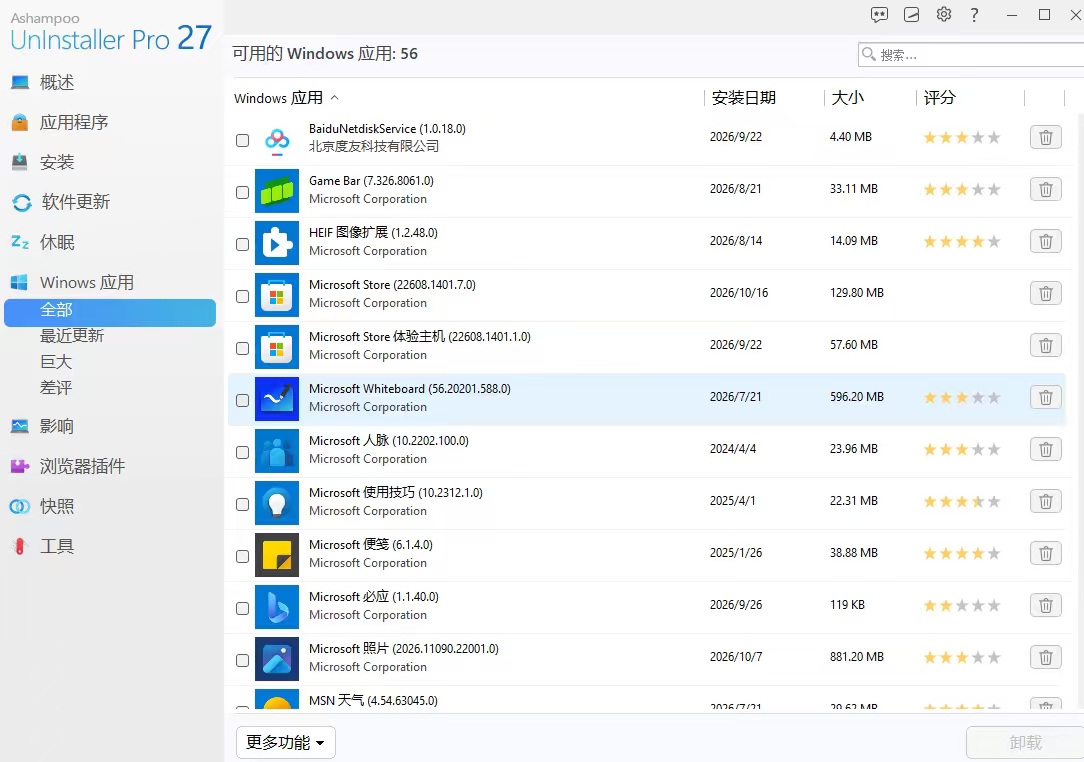1084x762 pixels.
Task: Click trash icon for Game Bar
Action: pyautogui.click(x=1045, y=189)
